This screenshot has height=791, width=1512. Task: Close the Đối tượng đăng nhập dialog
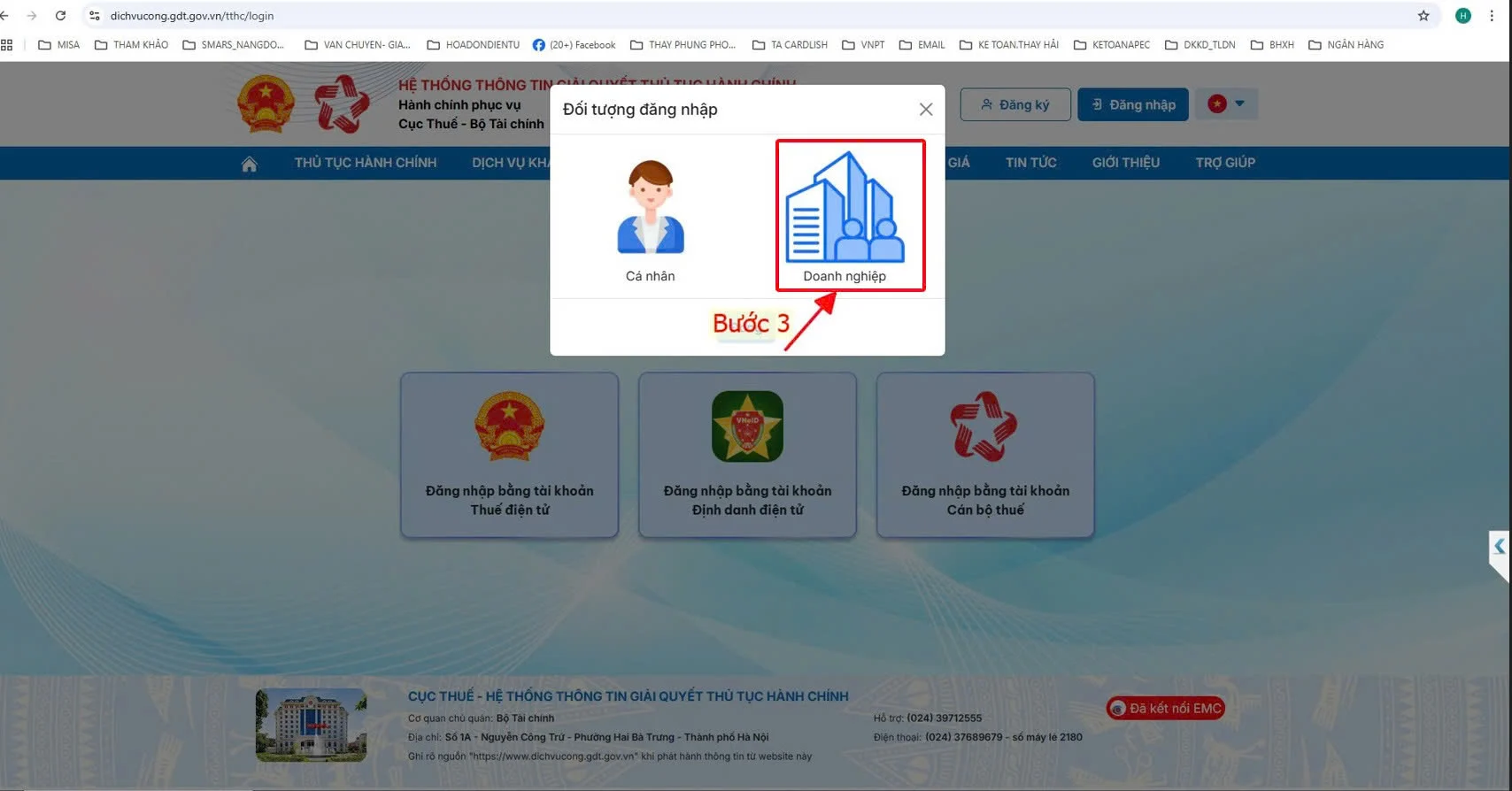click(926, 109)
